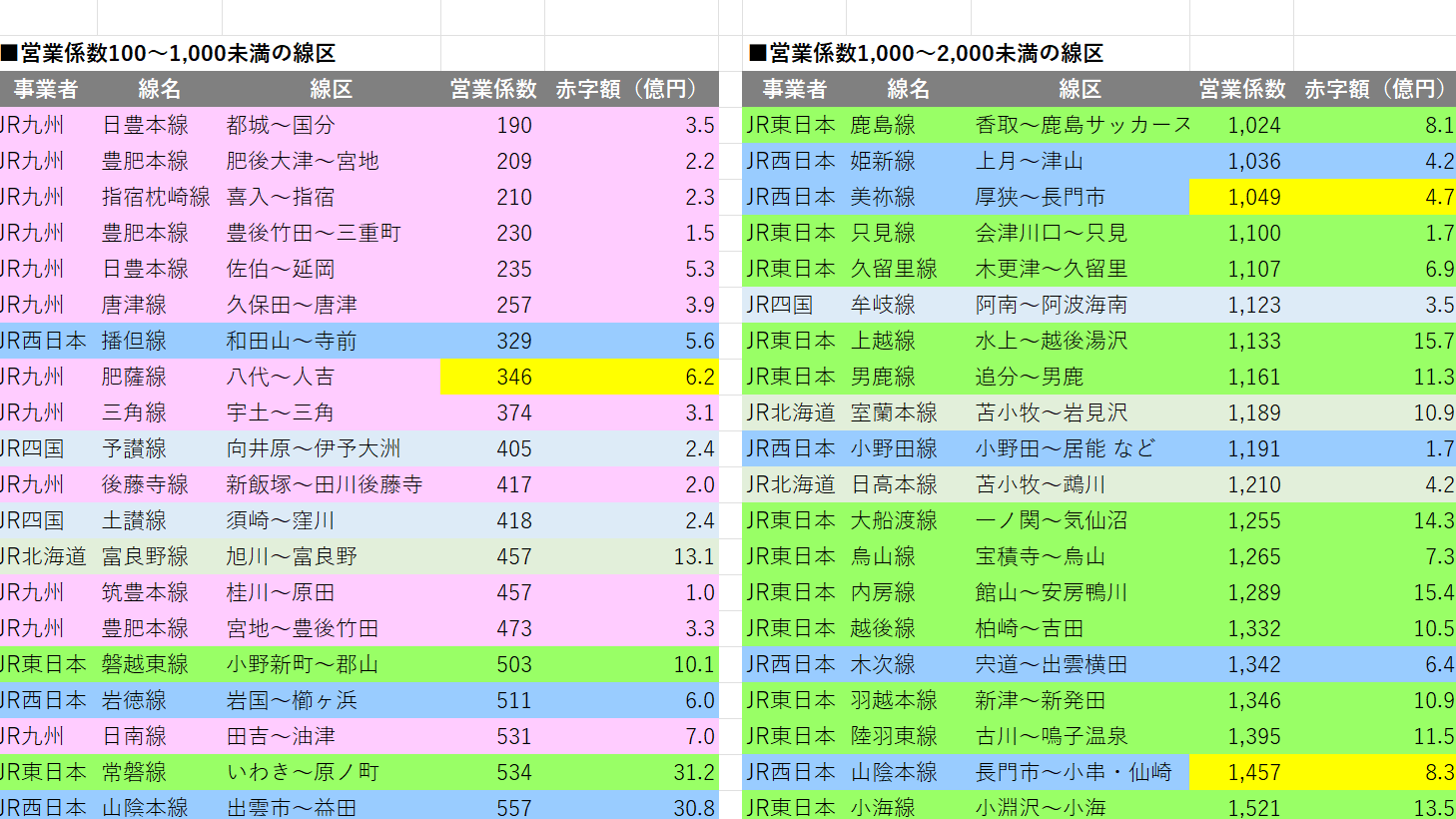Select the cell 水上～越後湯沢
The height and width of the screenshot is (819, 1456).
click(x=1081, y=341)
